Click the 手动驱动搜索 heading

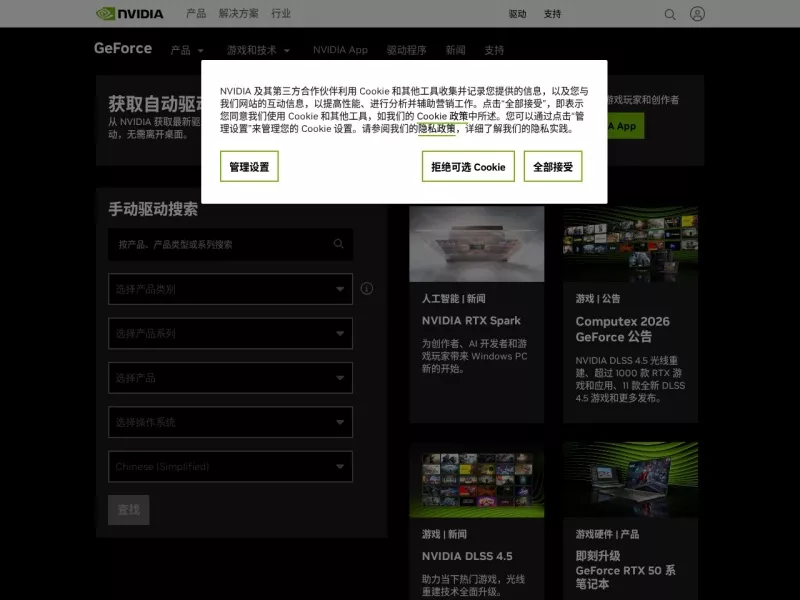(x=153, y=209)
